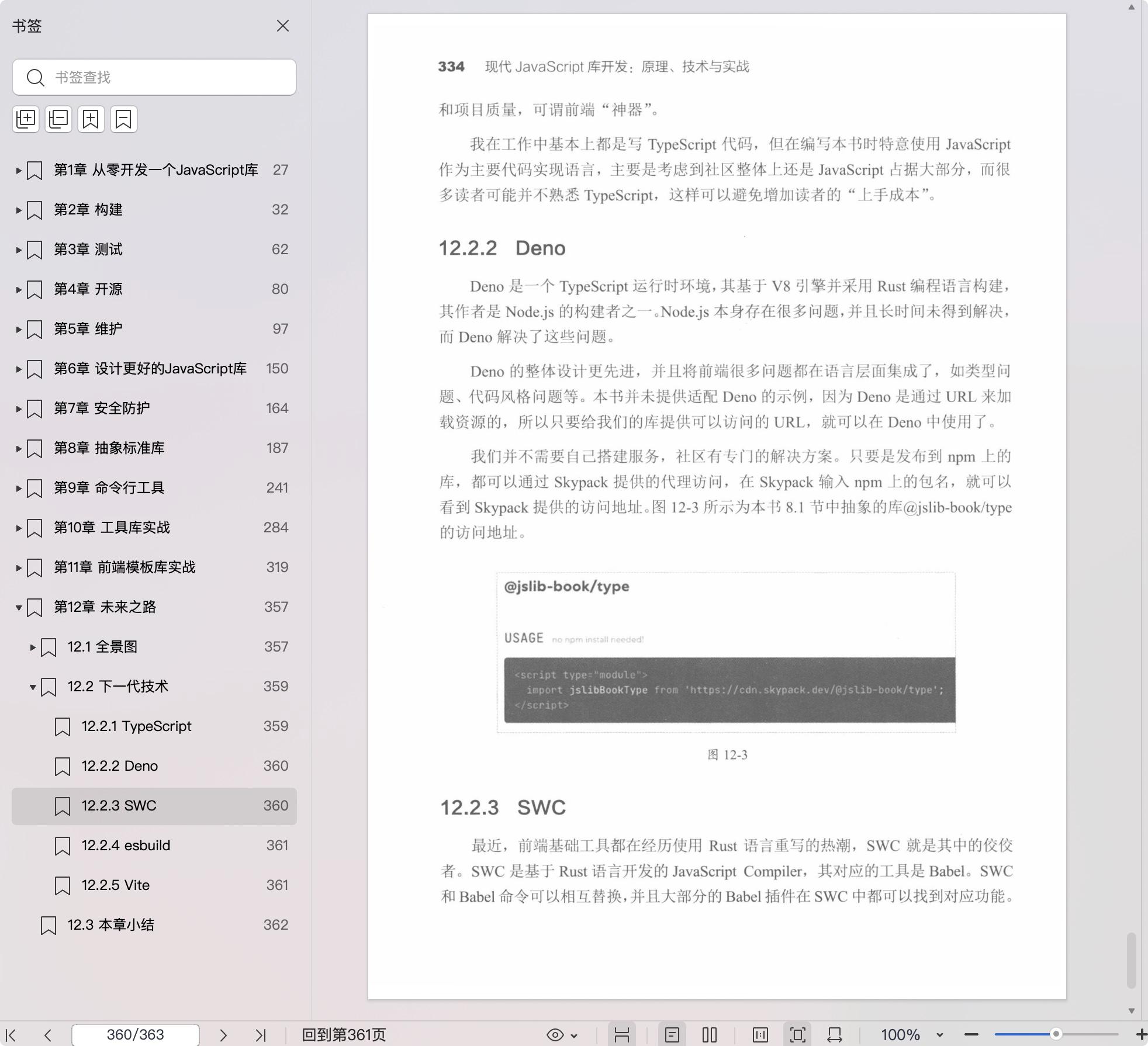
Task: Click scrollbar down arrow
Action: coord(1132,1010)
